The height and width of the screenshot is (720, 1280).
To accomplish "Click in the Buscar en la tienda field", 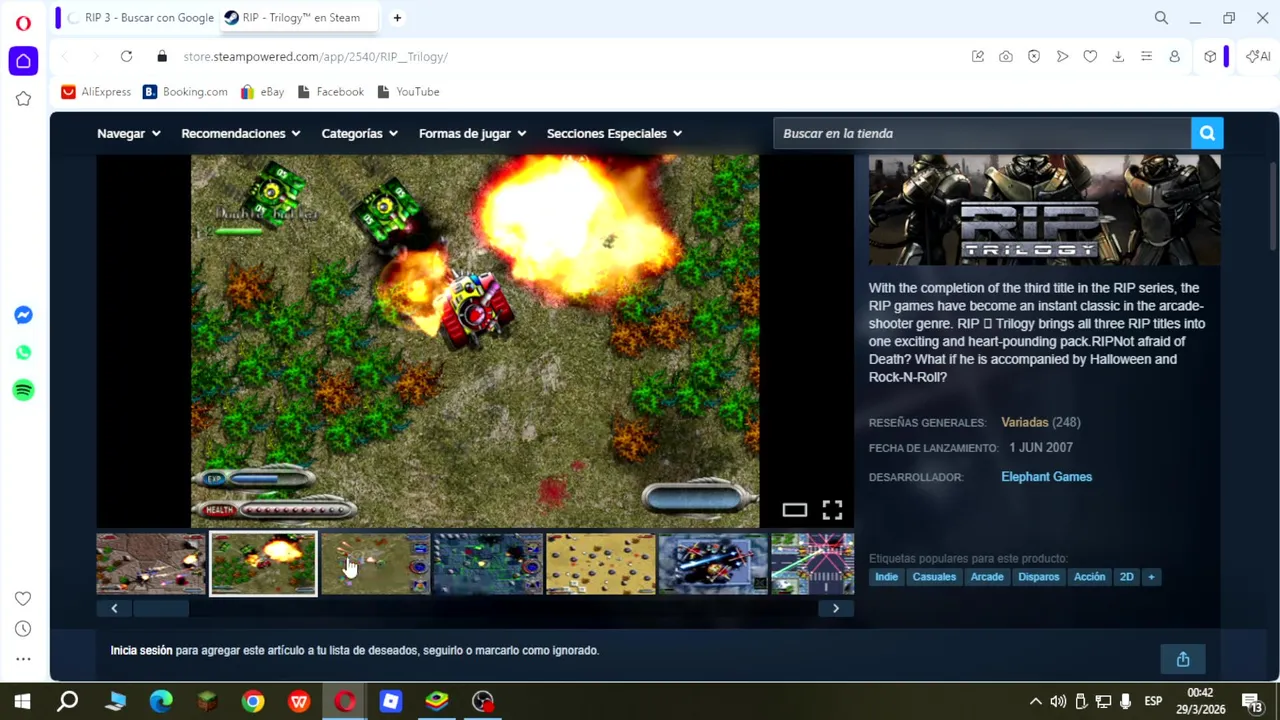I will [x=982, y=133].
